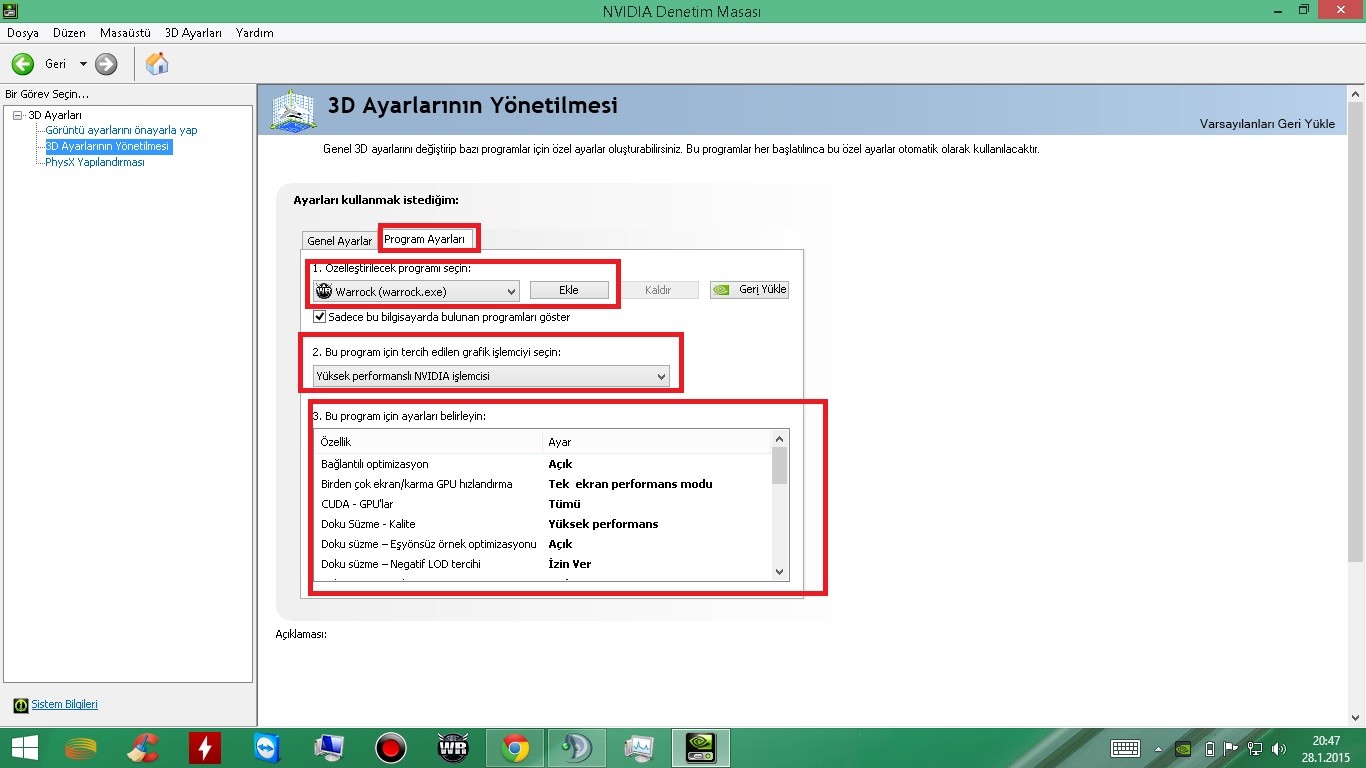Open TeamViewer from the taskbar
Viewport: 1366px width, 768px height.
pos(267,748)
